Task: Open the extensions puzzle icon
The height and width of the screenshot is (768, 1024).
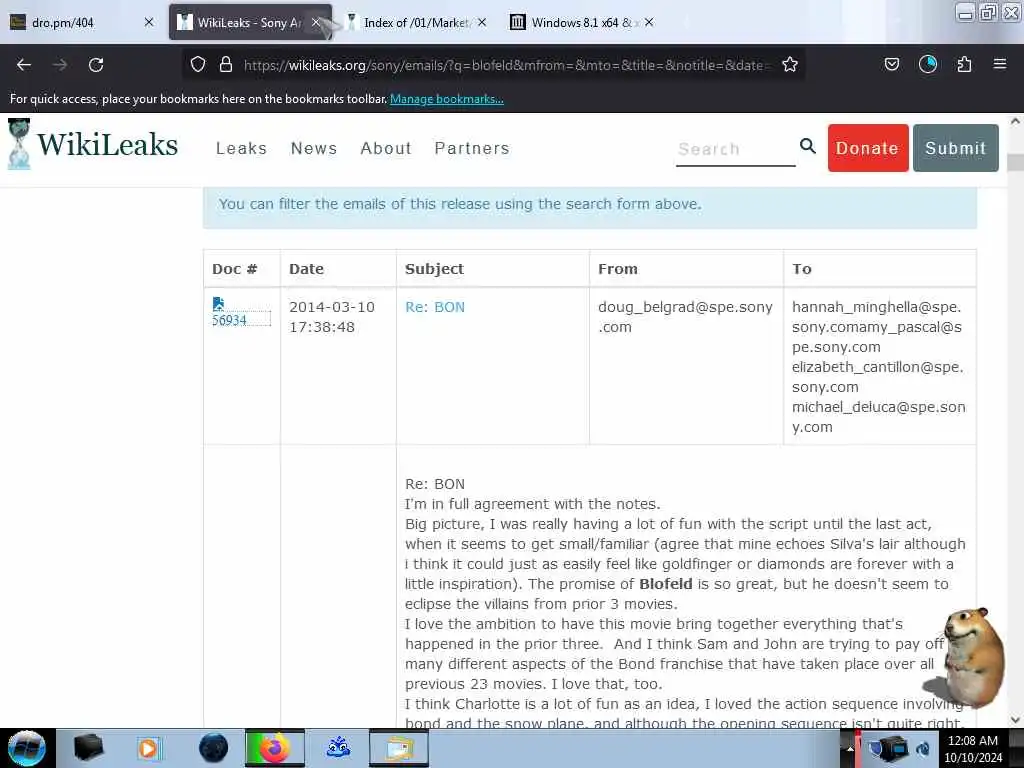Action: tap(964, 65)
